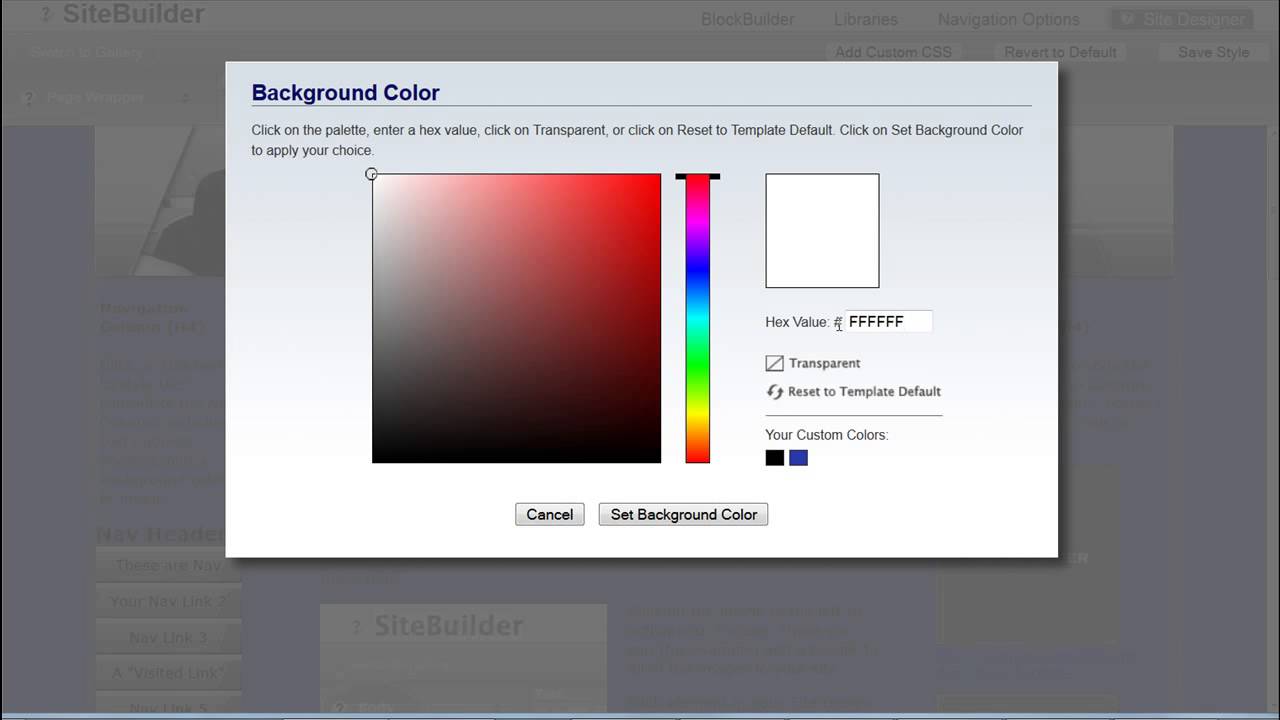Viewport: 1280px width, 720px height.
Task: Open the Page Wrapper dropdown
Action: tap(184, 98)
